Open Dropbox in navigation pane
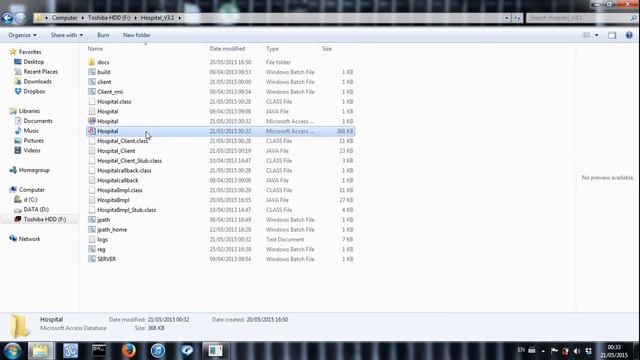Image resolution: width=640 pixels, height=360 pixels. 34,91
